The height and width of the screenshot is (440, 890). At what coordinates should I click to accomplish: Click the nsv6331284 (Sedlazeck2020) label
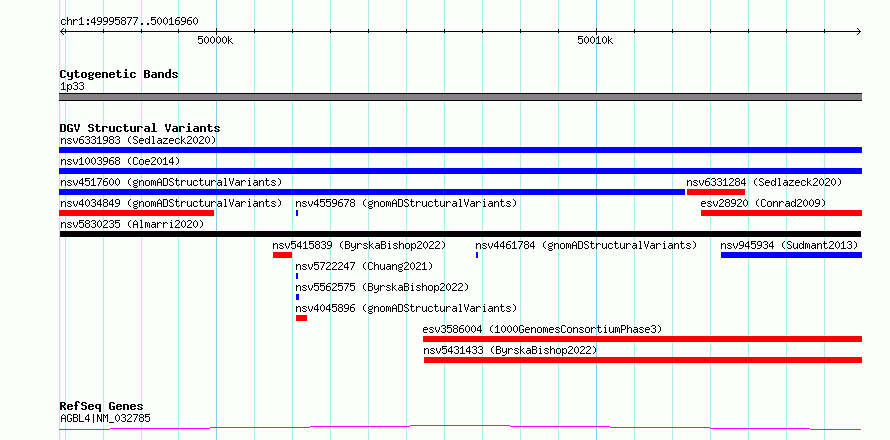pyautogui.click(x=764, y=182)
